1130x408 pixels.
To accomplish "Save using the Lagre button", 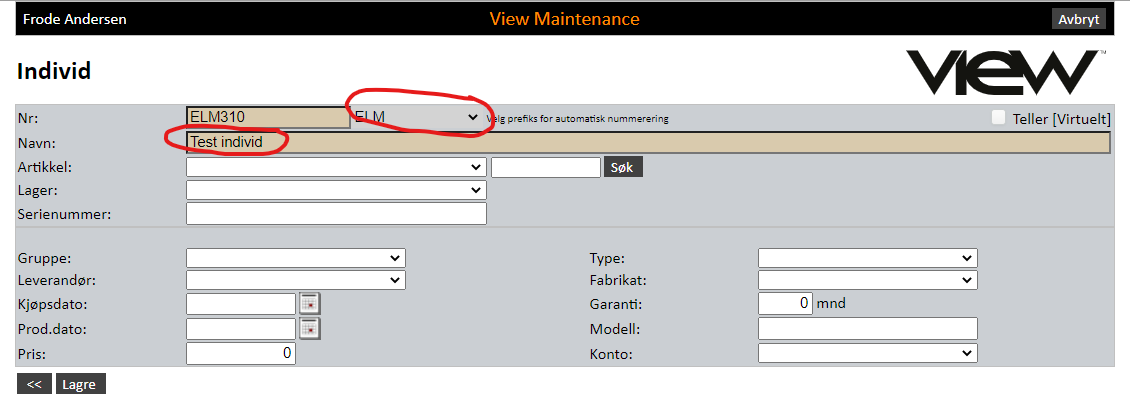I will click(80, 384).
